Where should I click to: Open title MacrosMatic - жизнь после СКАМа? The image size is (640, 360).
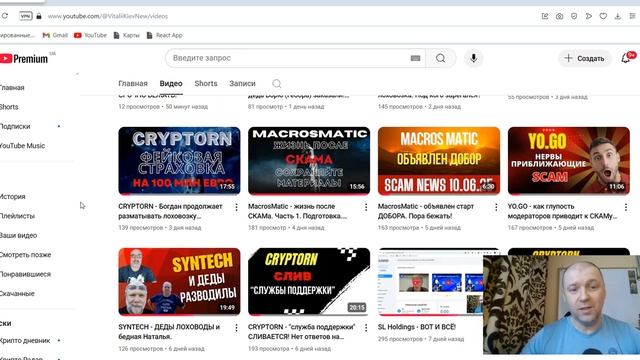[298, 211]
